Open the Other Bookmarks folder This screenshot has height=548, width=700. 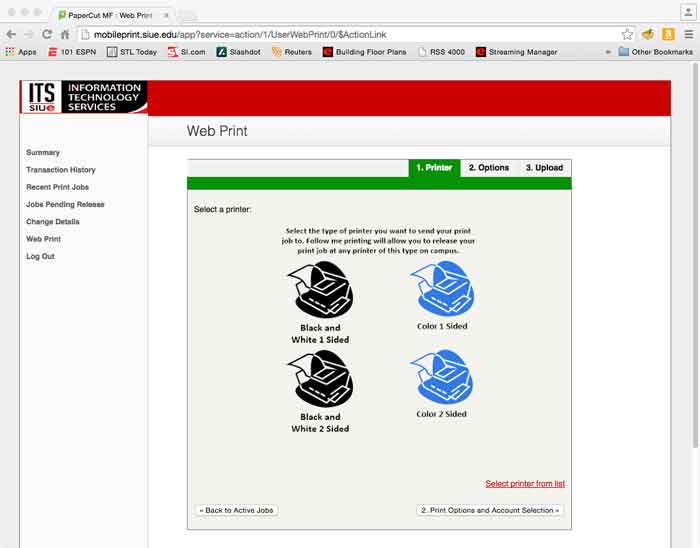tap(657, 52)
